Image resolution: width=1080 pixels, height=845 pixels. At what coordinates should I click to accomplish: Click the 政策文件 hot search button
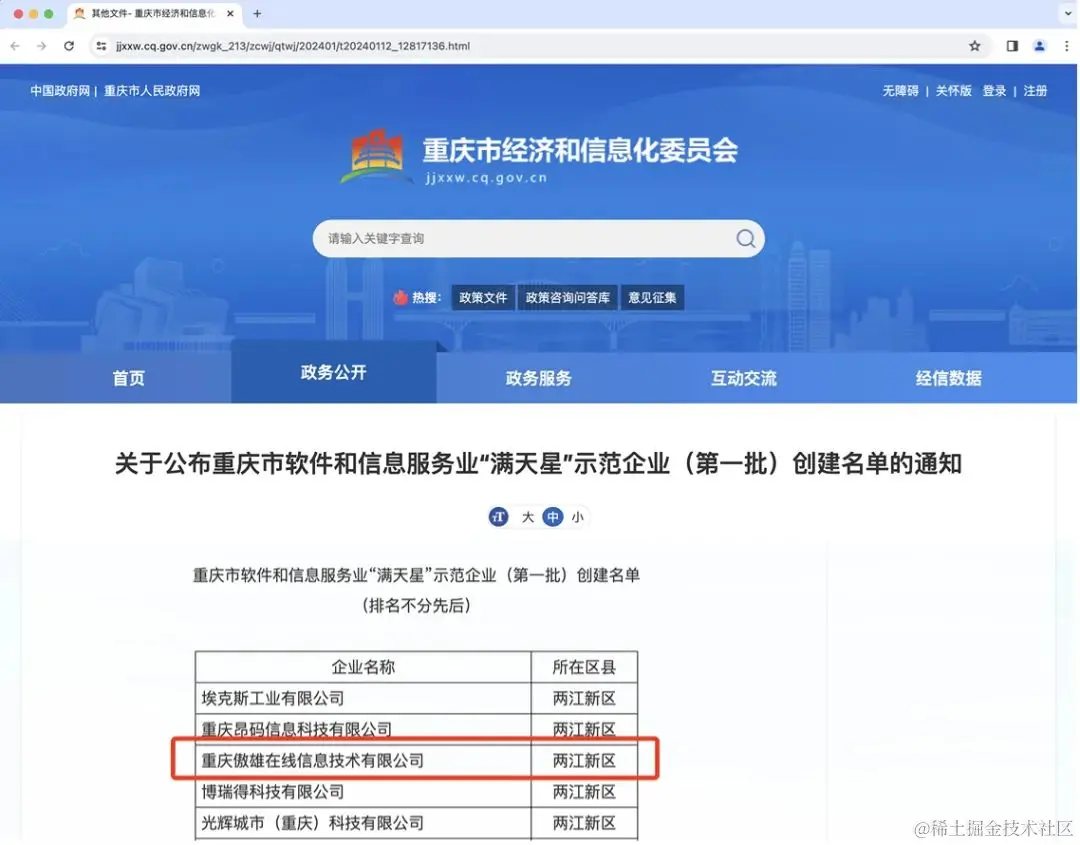pyautogui.click(x=482, y=297)
